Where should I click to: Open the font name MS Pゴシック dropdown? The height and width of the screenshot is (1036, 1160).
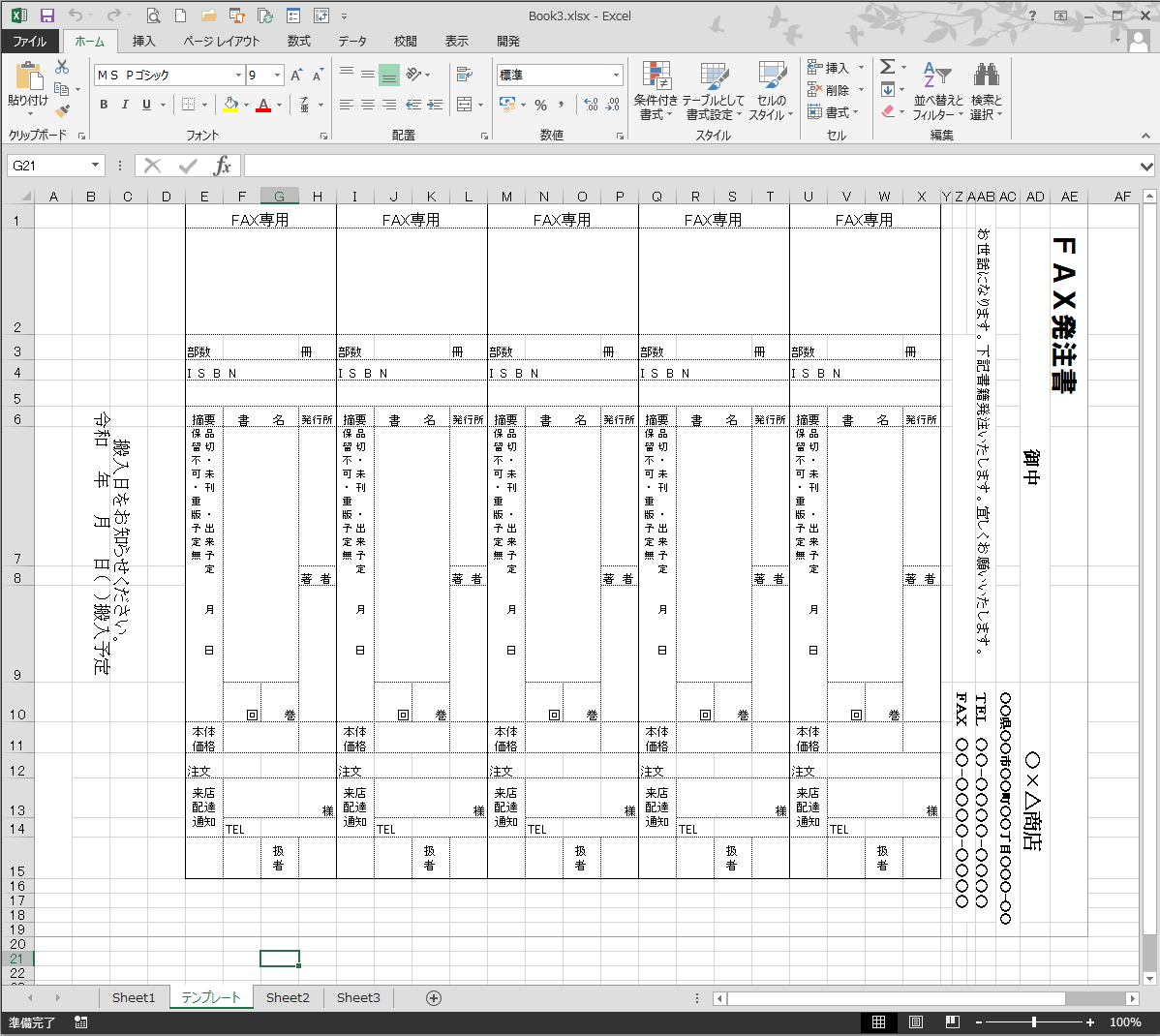[x=238, y=75]
